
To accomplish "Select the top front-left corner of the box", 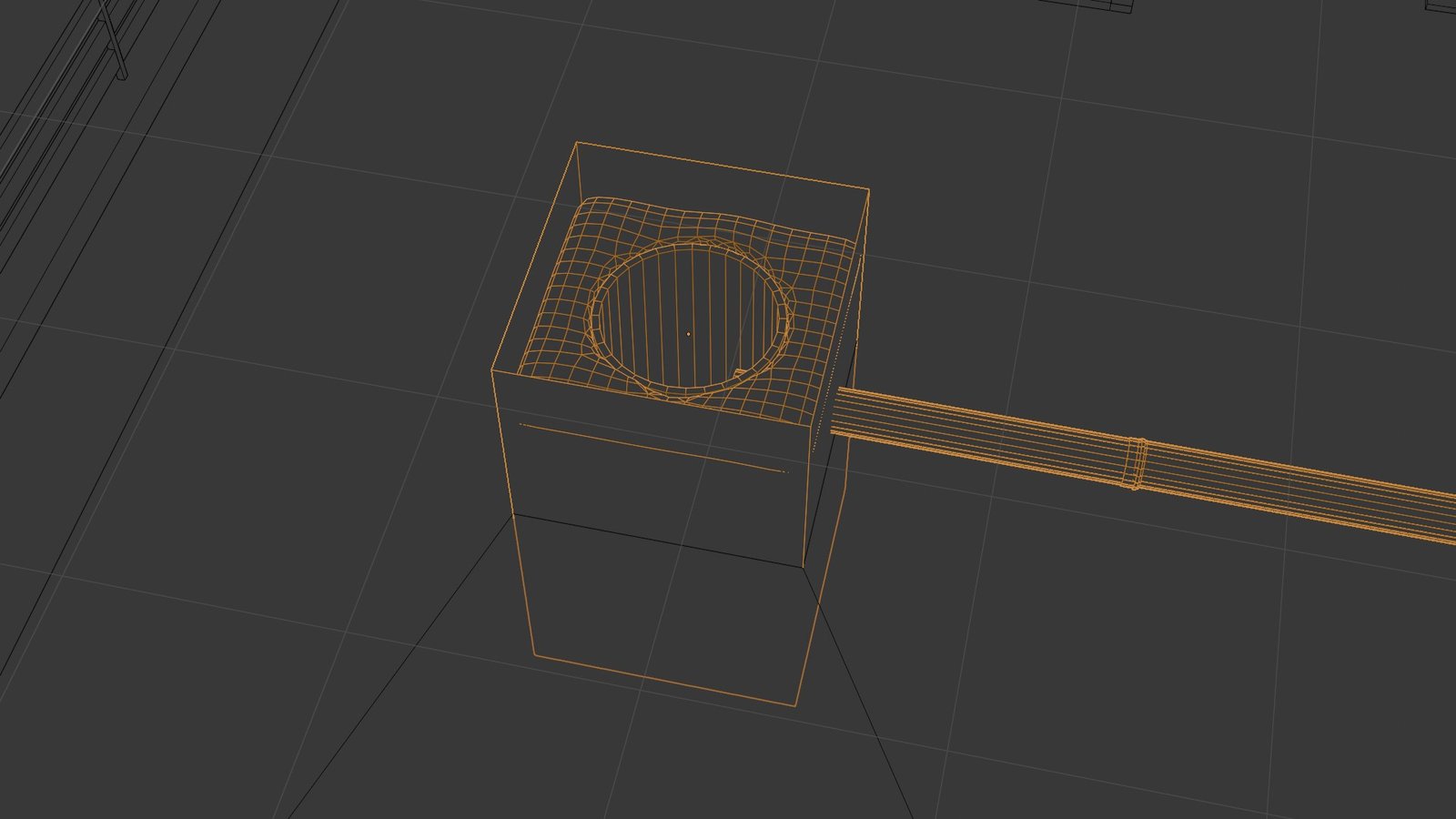I will tap(492, 370).
